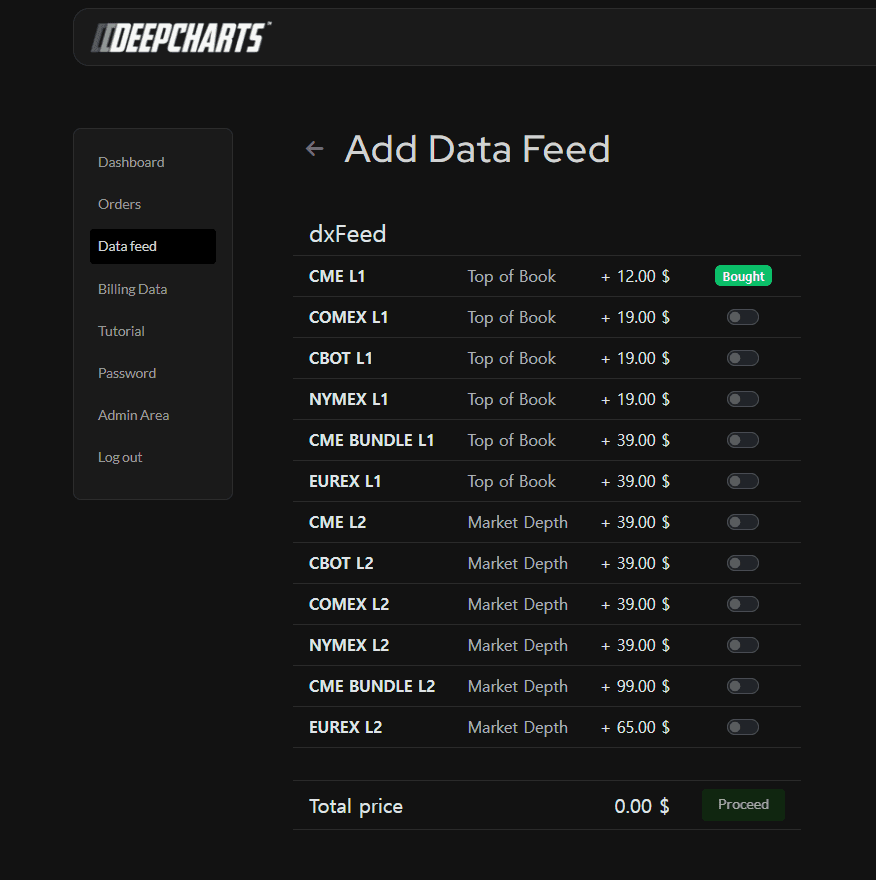Screen dimensions: 876x880
Task: Select the Data feed sidebar item
Action: point(153,246)
